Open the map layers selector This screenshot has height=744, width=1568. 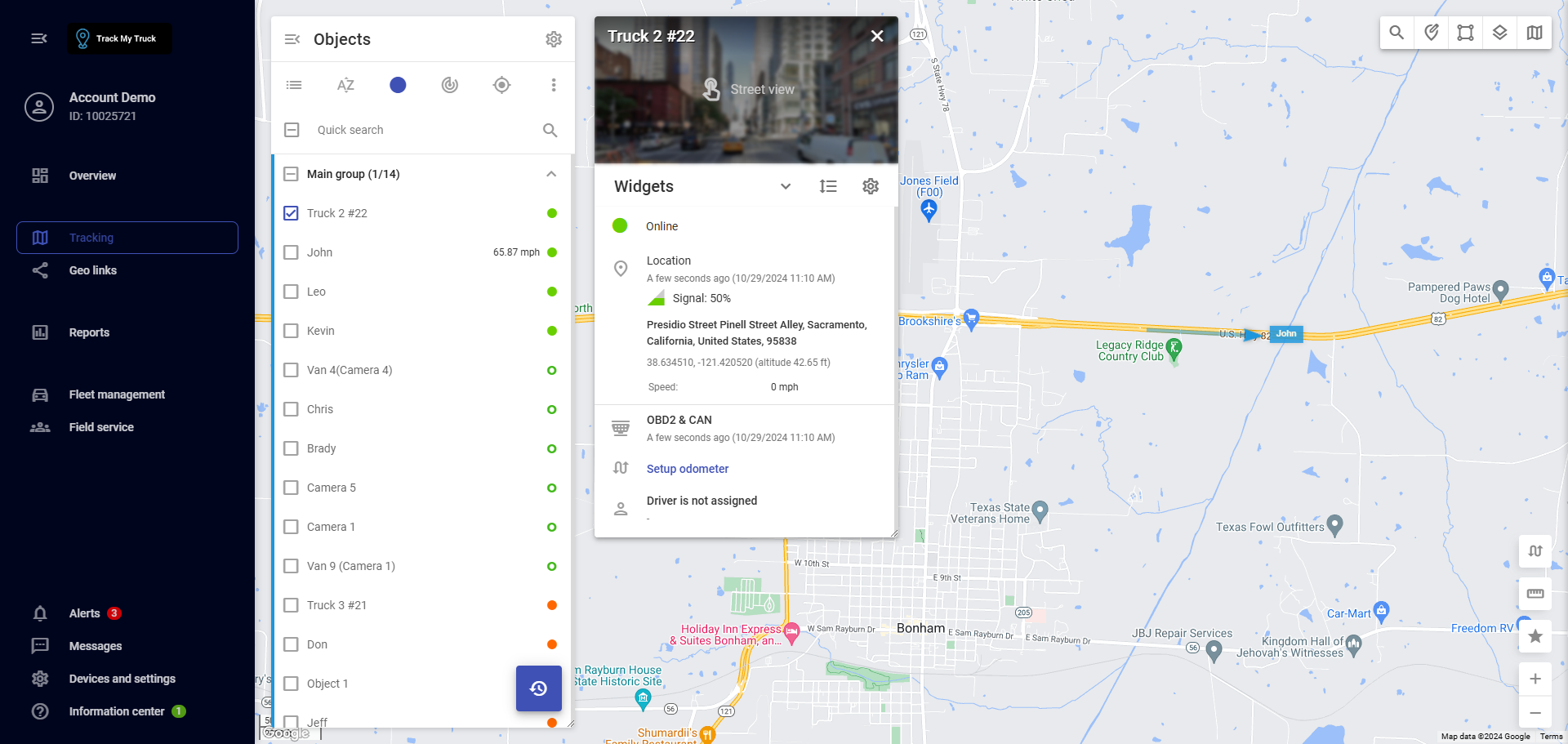point(1499,33)
